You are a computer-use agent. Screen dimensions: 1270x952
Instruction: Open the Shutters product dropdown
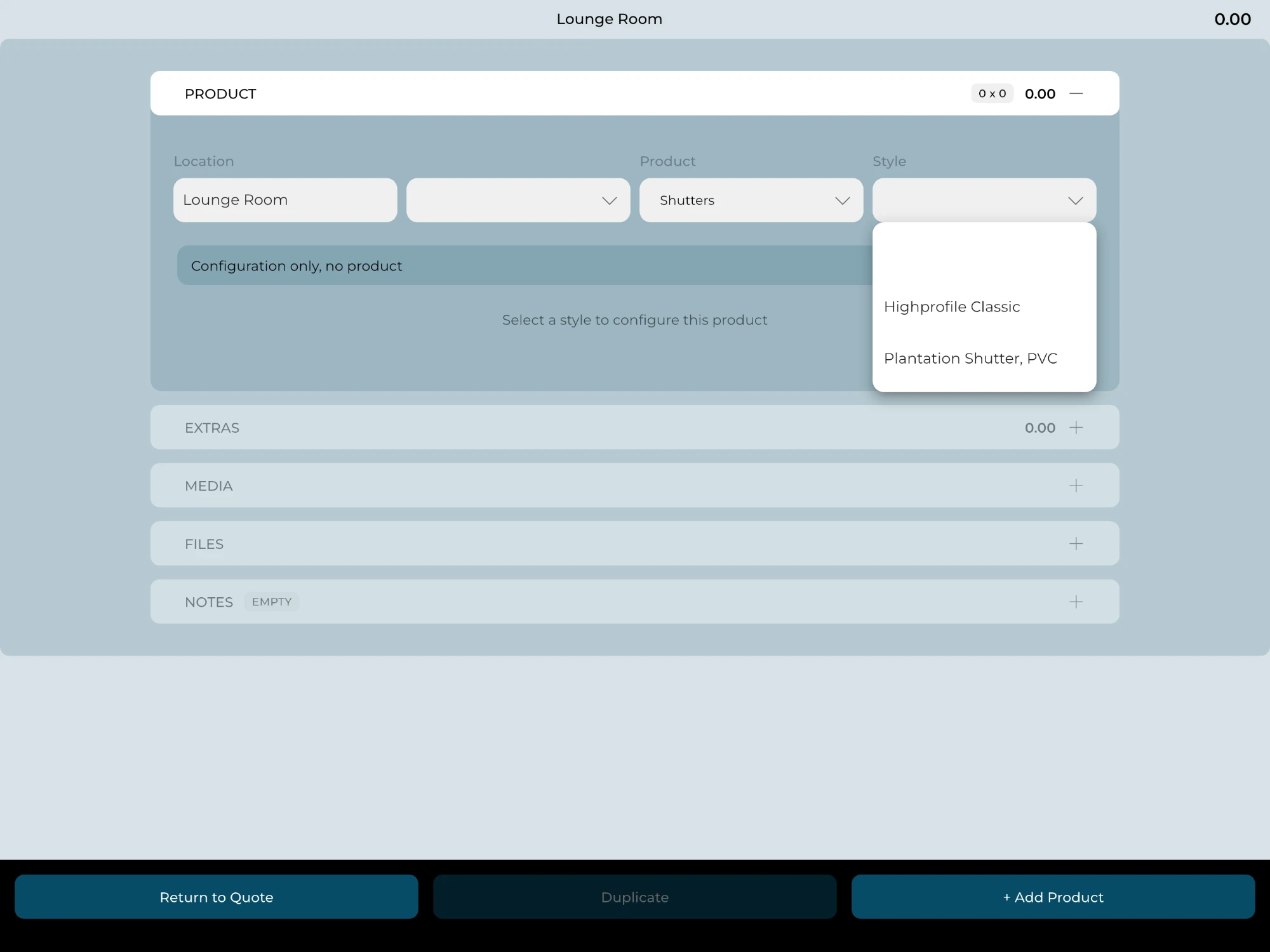pos(751,200)
